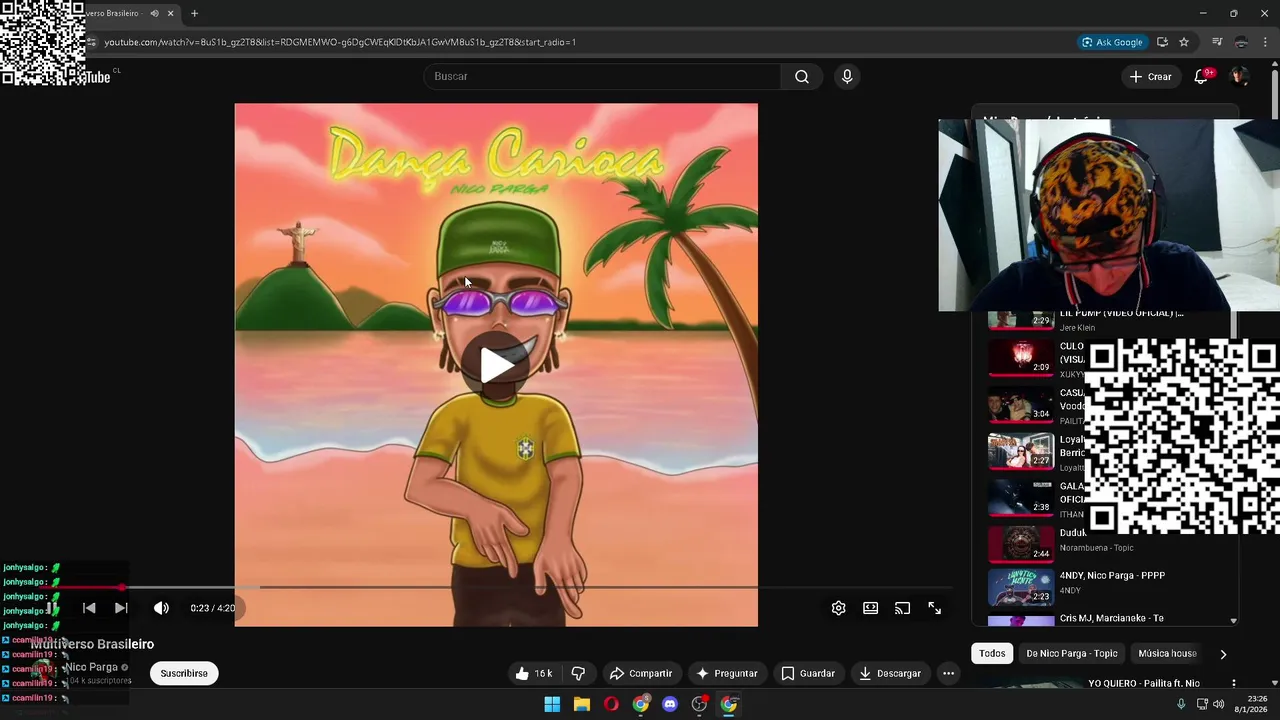
Task: Open the Windows Start menu
Action: (x=552, y=704)
